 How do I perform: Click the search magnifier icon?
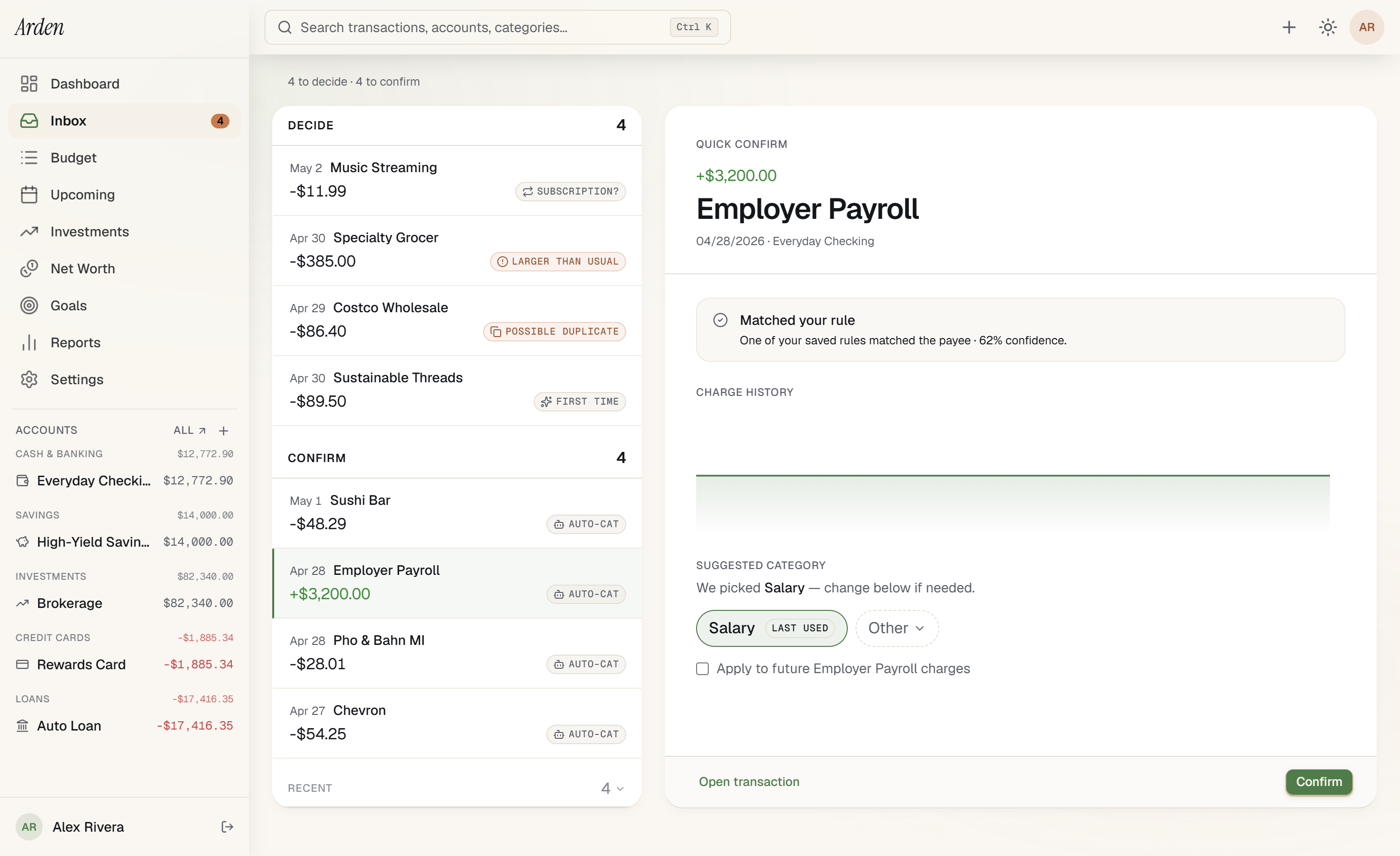pyautogui.click(x=285, y=27)
